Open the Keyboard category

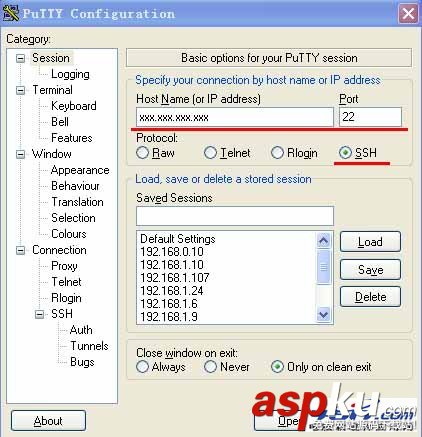click(x=74, y=106)
